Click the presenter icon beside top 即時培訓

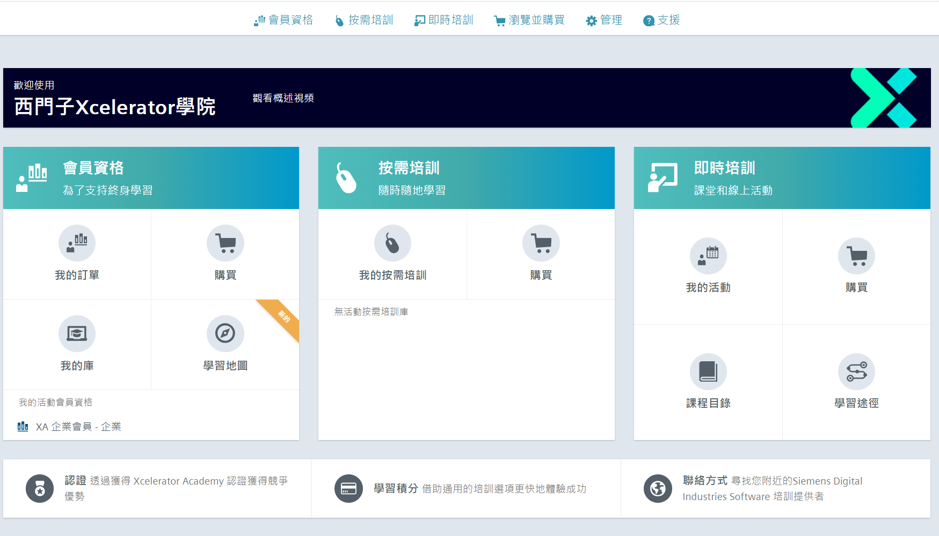coord(420,21)
